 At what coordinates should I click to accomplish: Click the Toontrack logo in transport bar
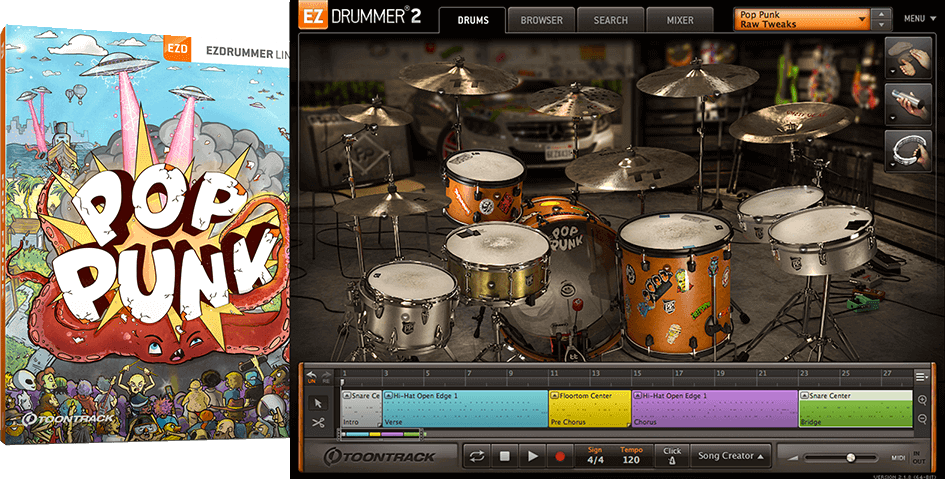[379, 457]
